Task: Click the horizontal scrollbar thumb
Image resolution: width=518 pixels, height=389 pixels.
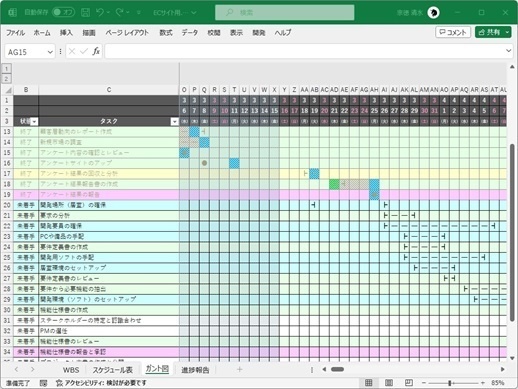Action: coord(337,369)
